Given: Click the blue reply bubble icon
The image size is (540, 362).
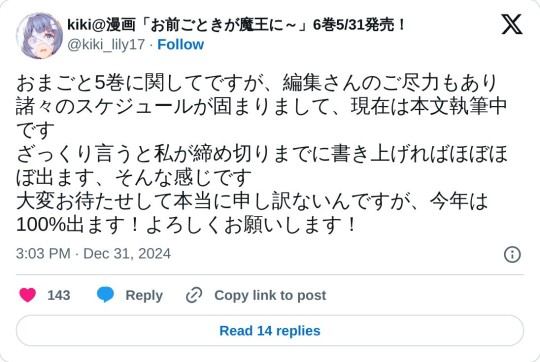Looking at the screenshot, I should pyautogui.click(x=105, y=294).
